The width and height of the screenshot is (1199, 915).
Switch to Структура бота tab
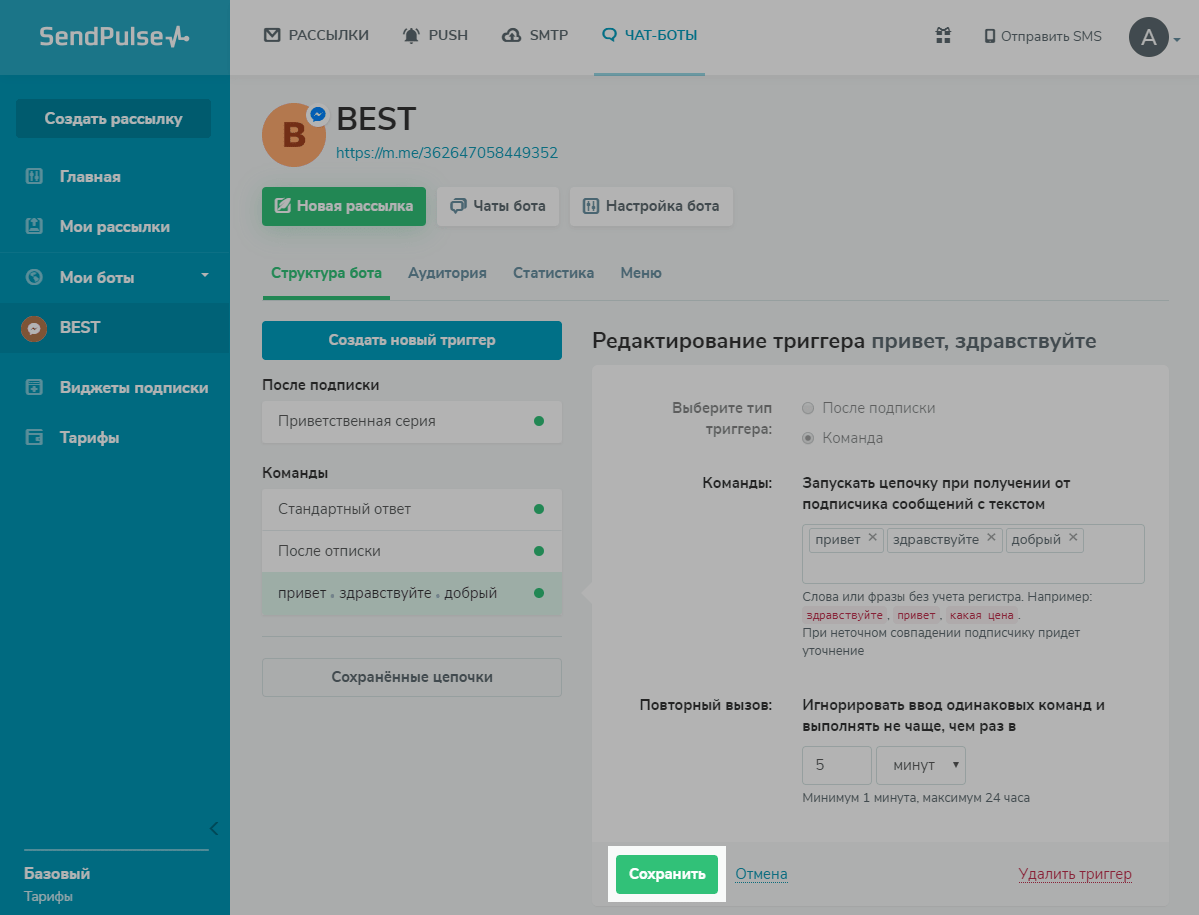tap(326, 273)
